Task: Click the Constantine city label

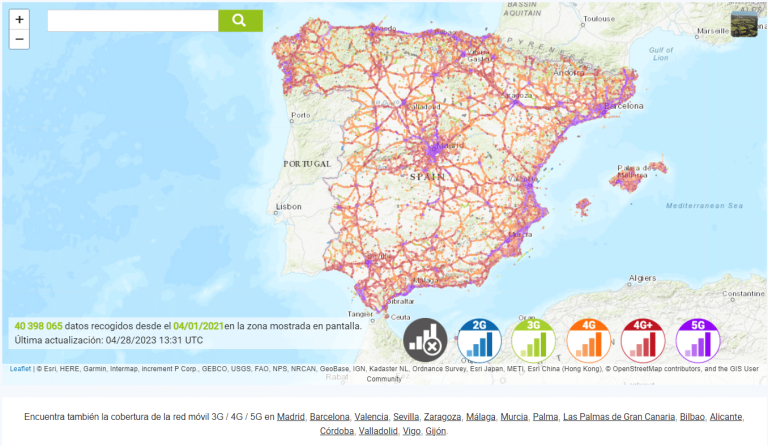Action: point(743,294)
